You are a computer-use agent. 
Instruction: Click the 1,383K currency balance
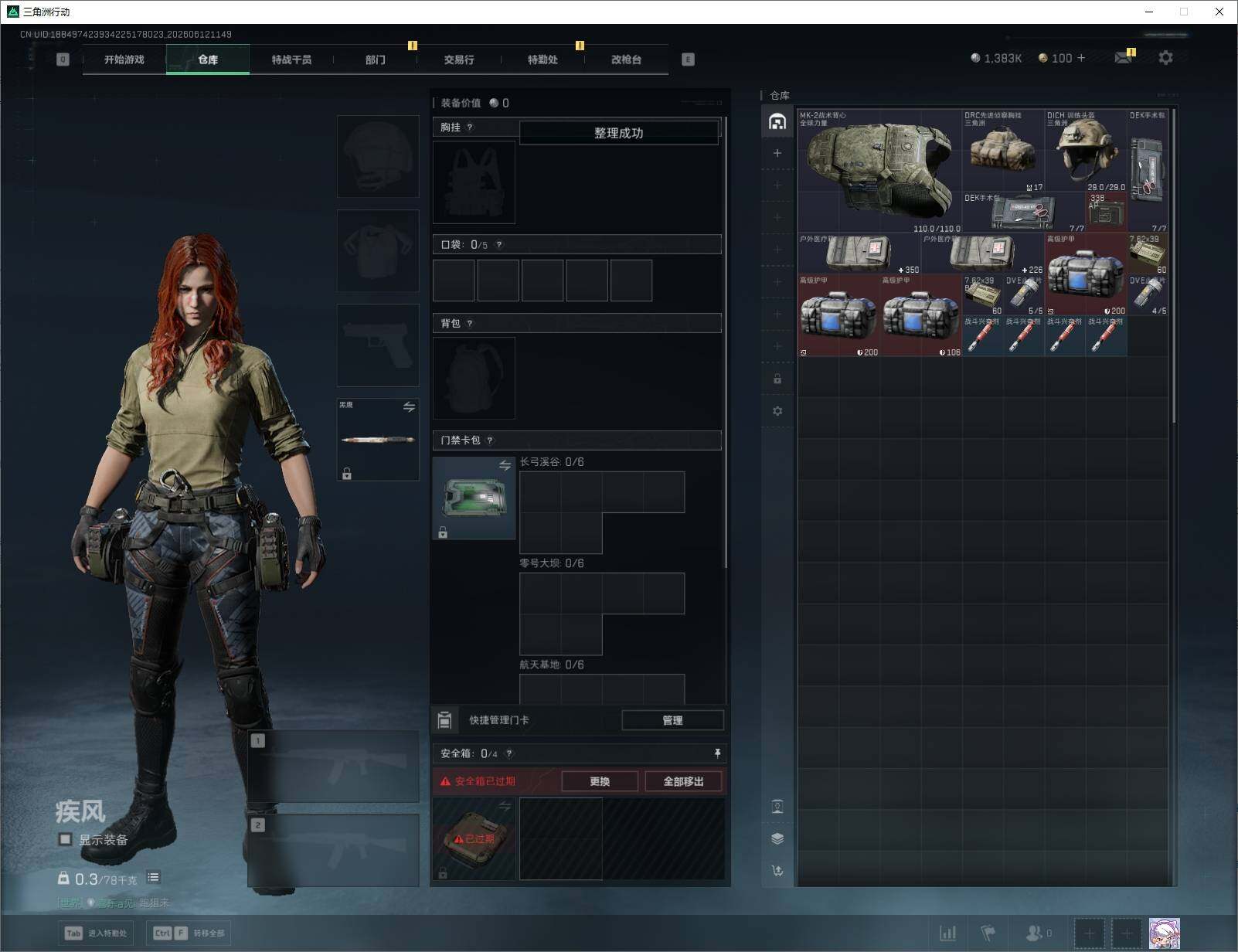point(996,58)
